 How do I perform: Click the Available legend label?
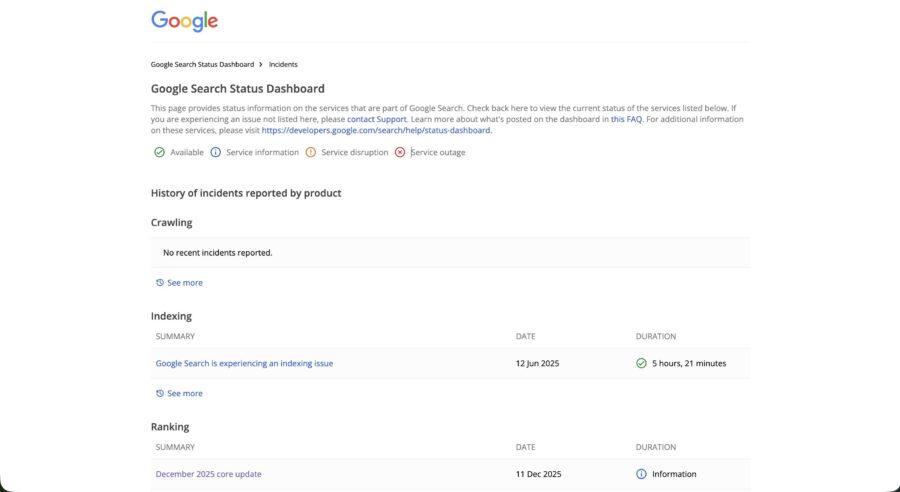click(187, 152)
